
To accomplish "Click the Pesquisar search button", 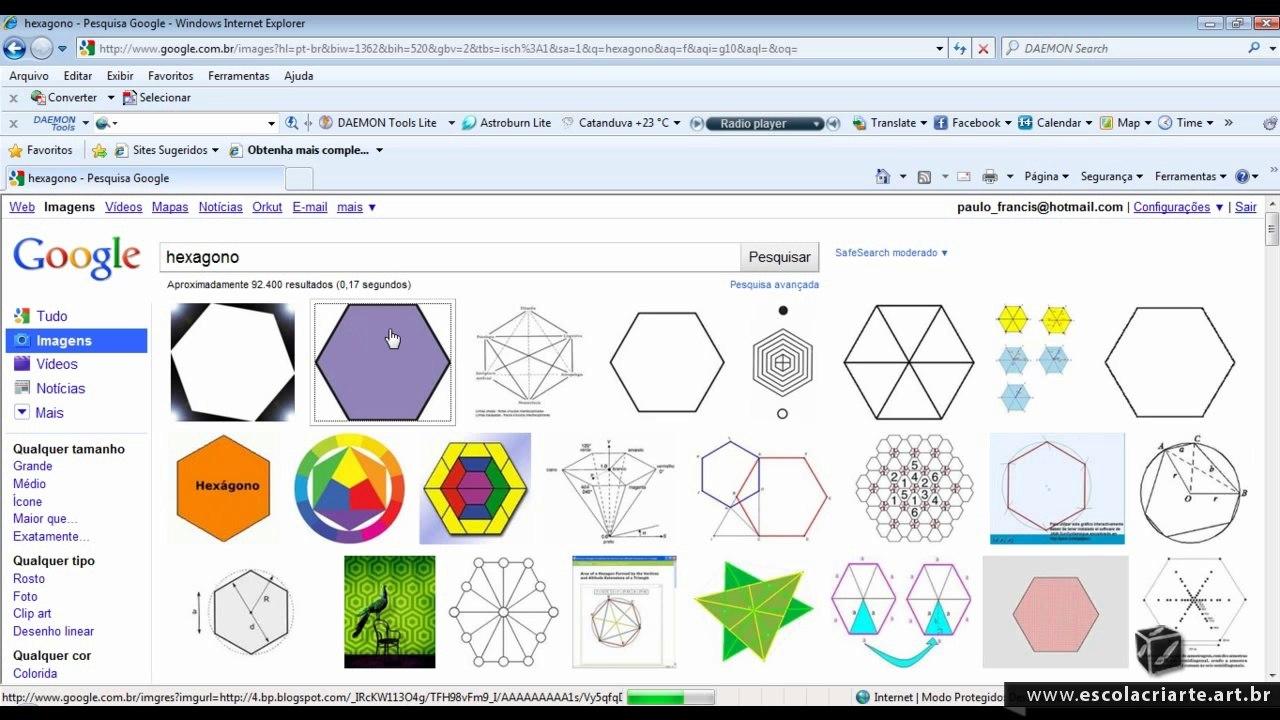I will pyautogui.click(x=780, y=257).
